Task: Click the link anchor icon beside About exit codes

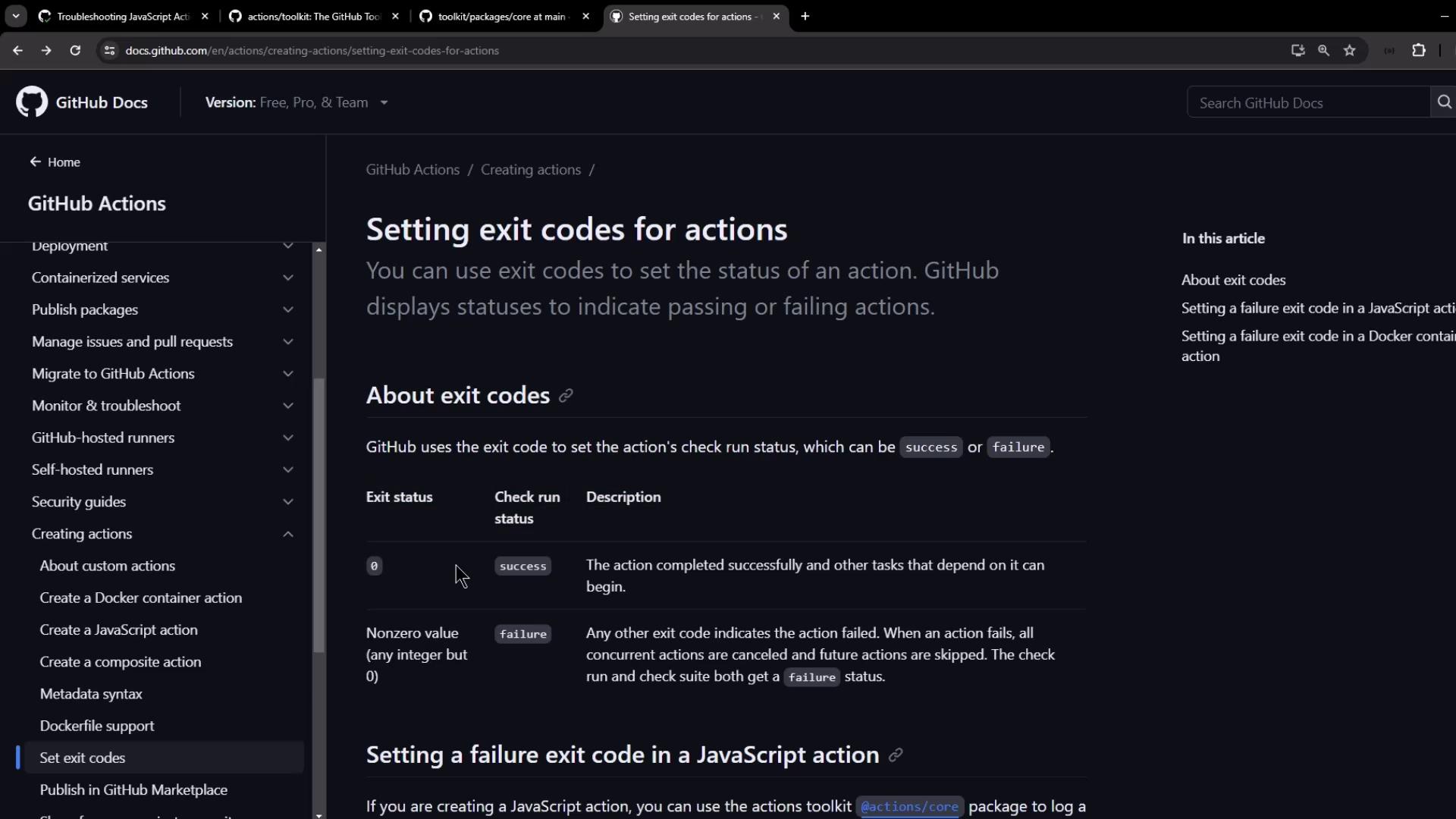Action: coord(566,396)
